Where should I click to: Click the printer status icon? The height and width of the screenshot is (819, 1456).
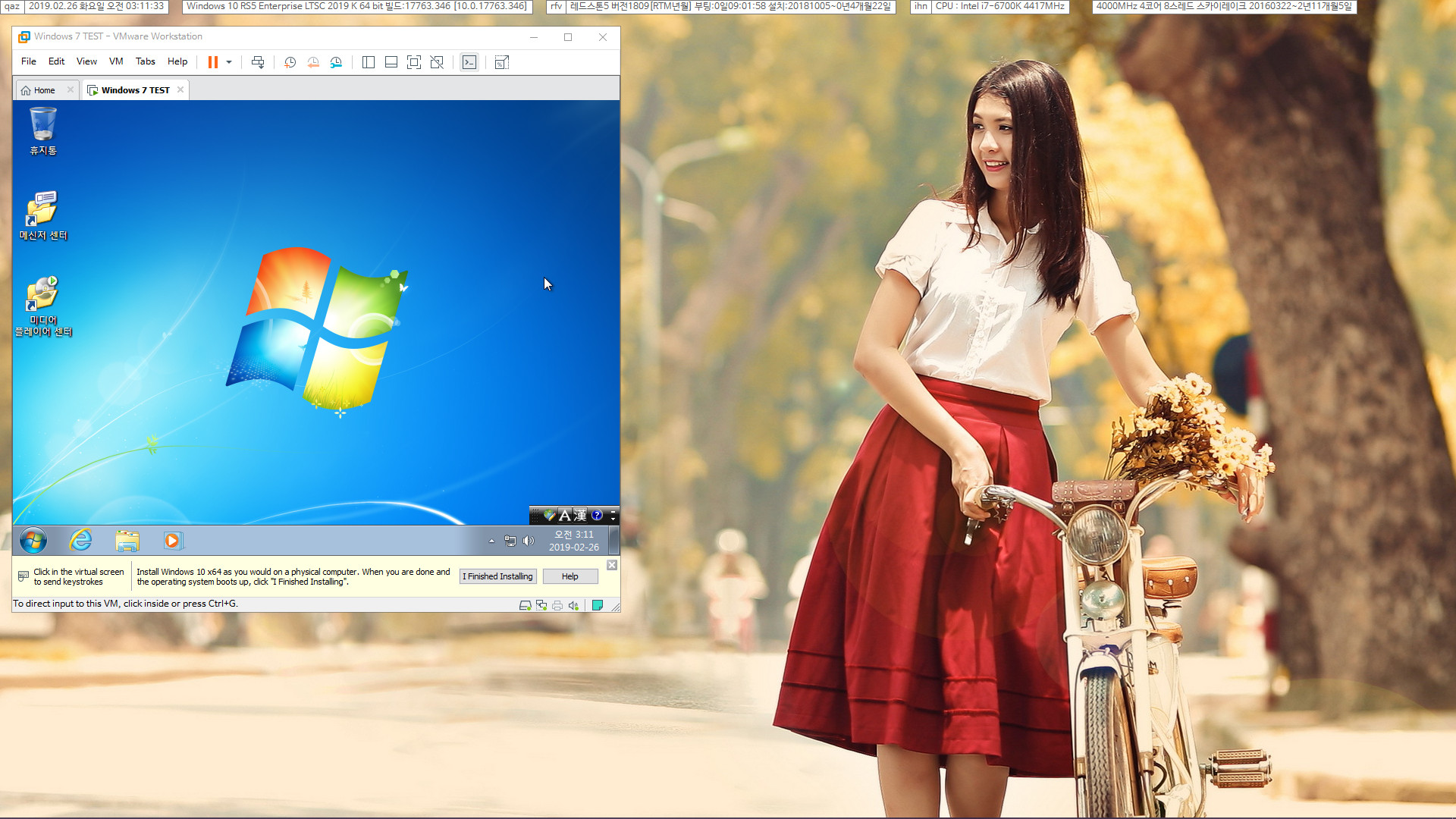[557, 605]
